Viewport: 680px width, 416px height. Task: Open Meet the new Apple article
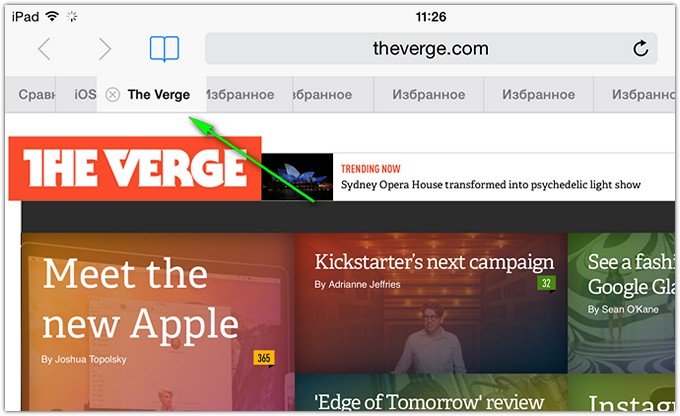[x=141, y=299]
